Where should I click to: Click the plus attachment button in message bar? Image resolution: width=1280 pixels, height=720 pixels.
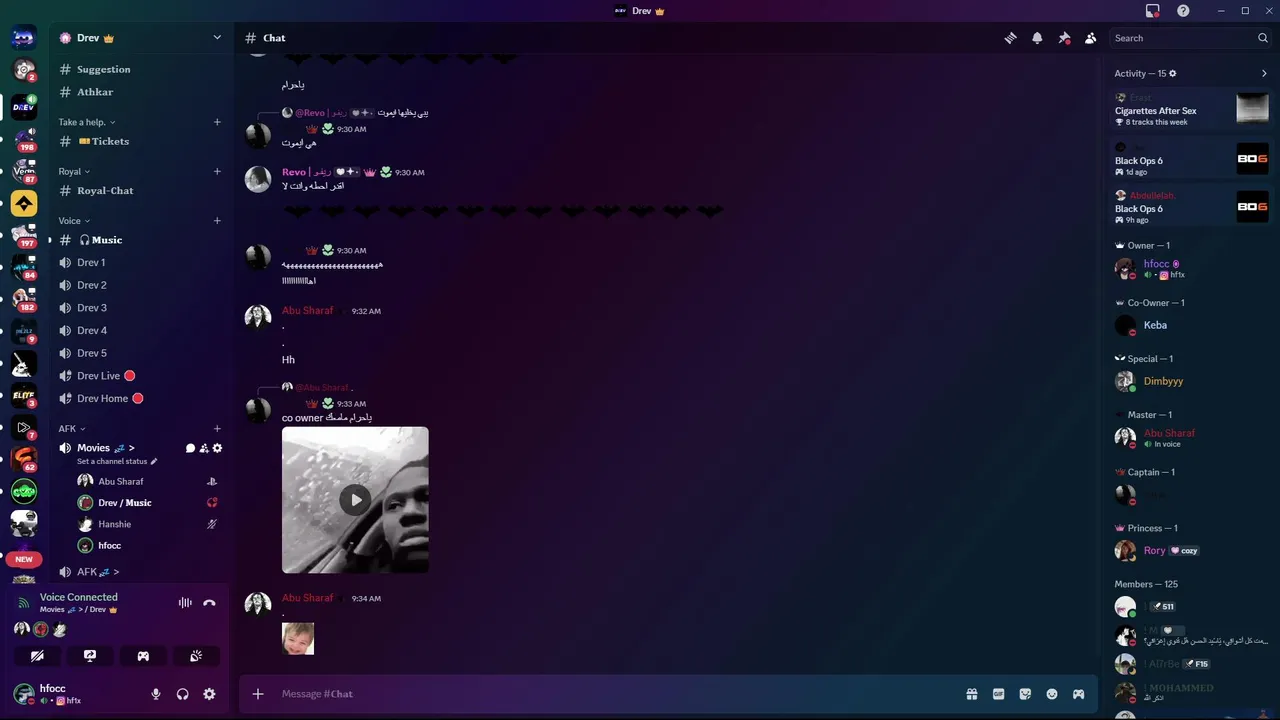point(258,694)
